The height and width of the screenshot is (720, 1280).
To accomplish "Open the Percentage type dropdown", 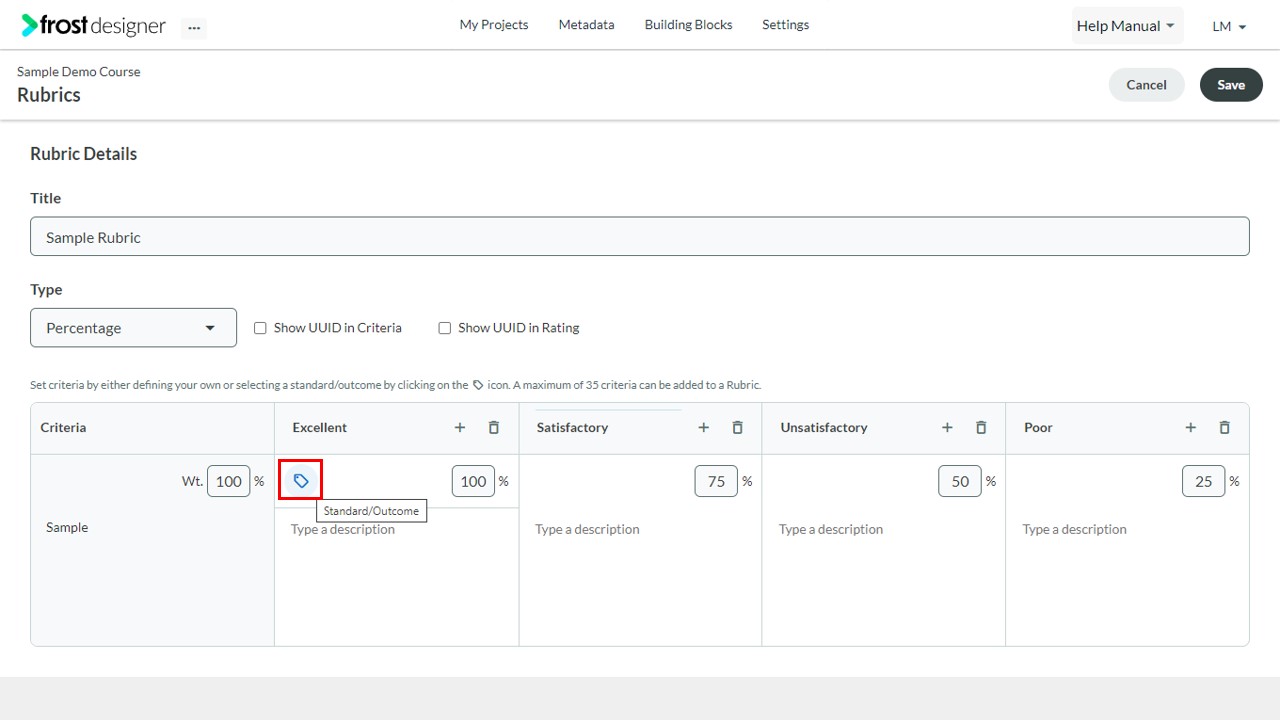I will point(133,328).
